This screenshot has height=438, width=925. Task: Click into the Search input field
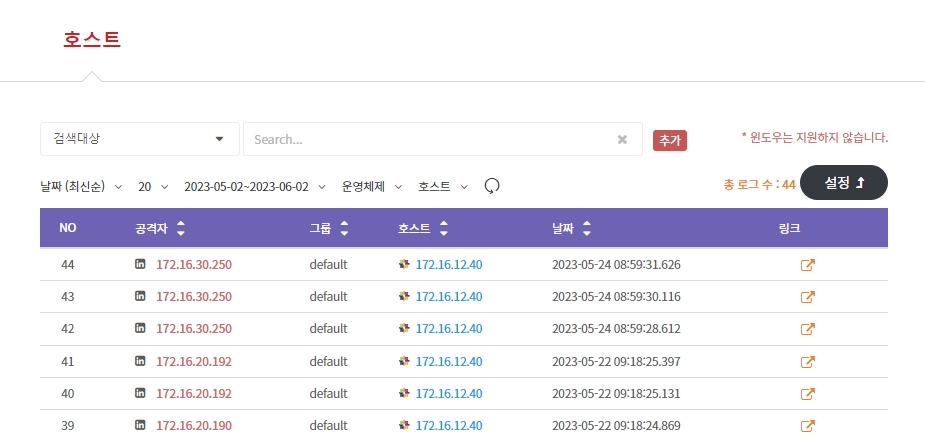[430, 140]
